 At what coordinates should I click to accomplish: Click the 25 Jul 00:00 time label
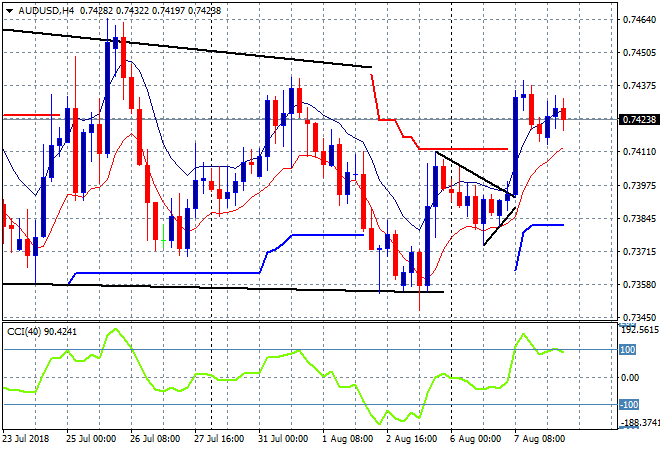tap(90, 439)
